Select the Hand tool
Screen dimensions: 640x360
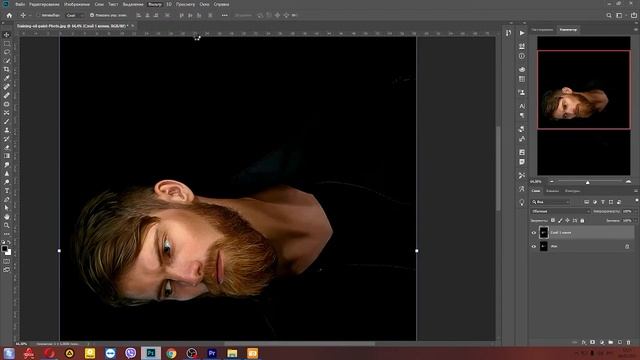(x=7, y=217)
